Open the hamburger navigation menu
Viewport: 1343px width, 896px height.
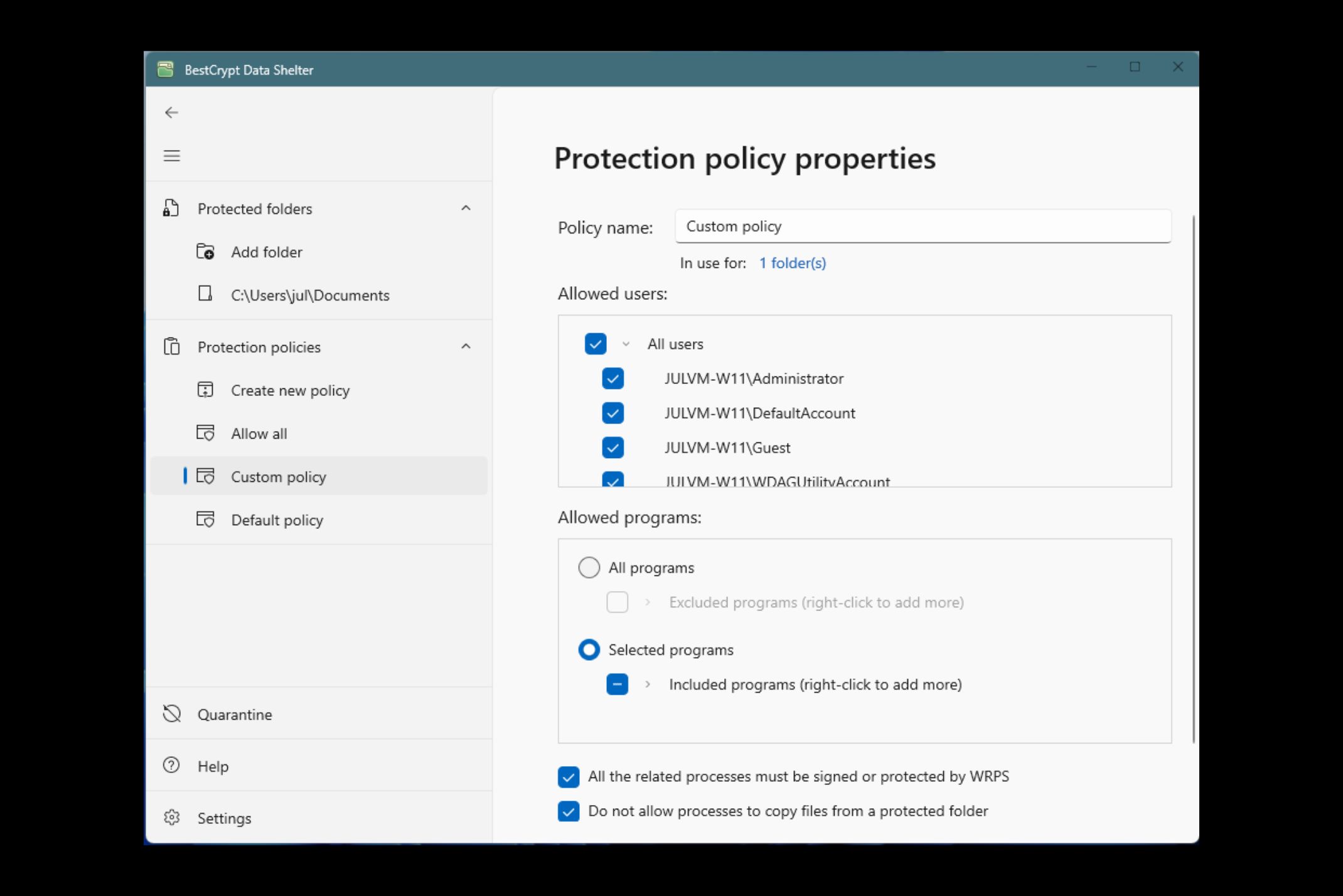coord(171,156)
